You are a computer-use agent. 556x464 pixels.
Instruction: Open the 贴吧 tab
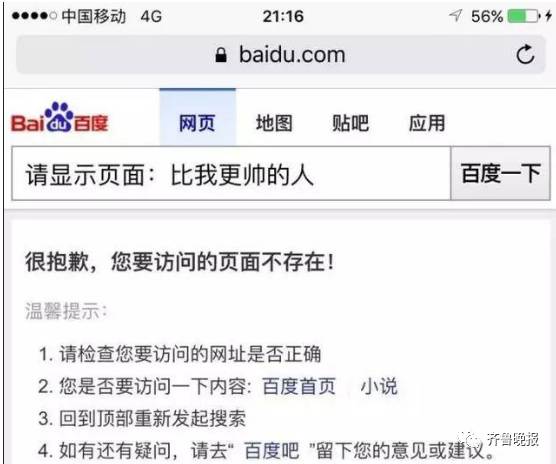point(350,123)
